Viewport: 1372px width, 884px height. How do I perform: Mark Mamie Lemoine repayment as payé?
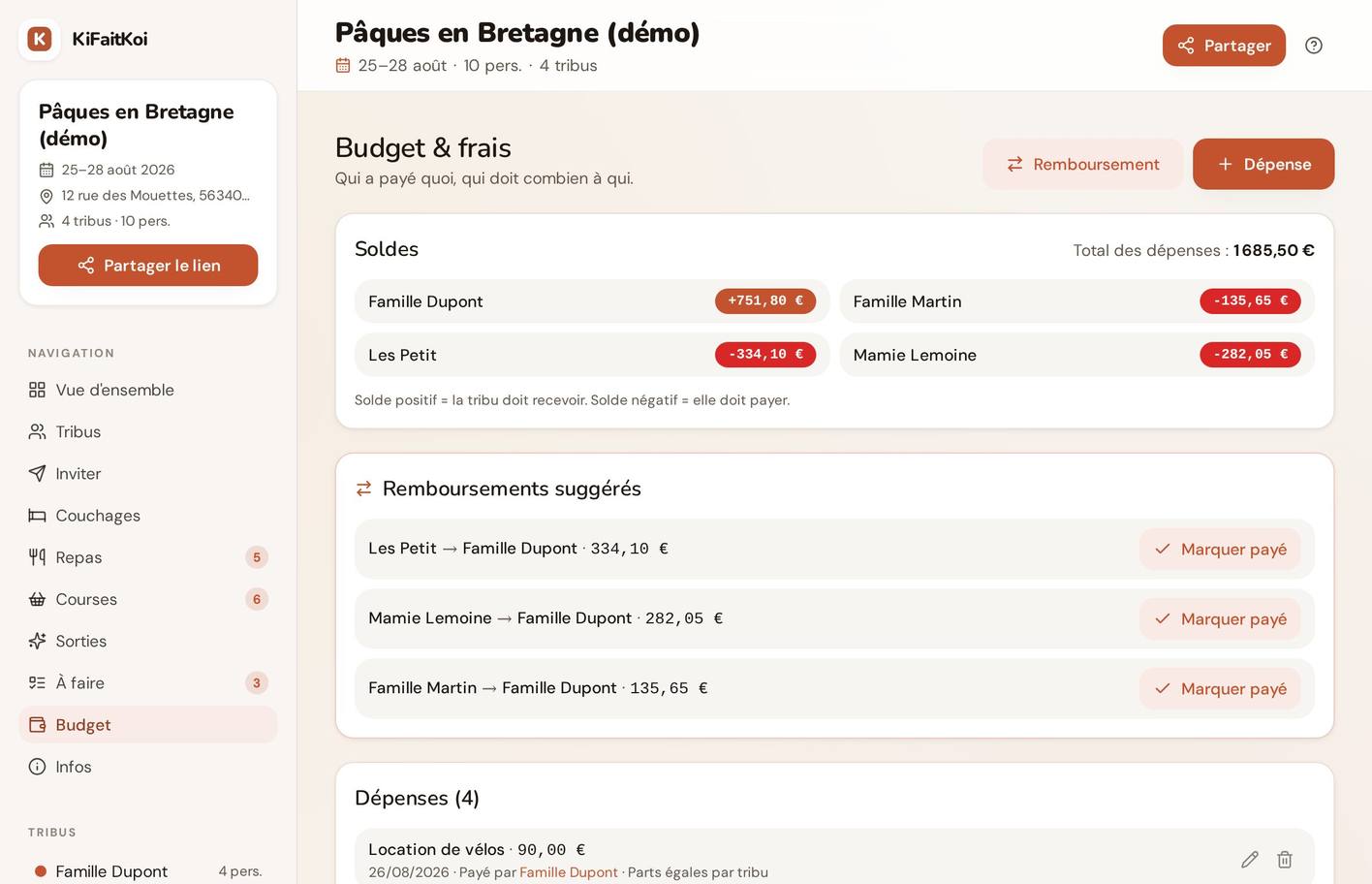point(1220,618)
